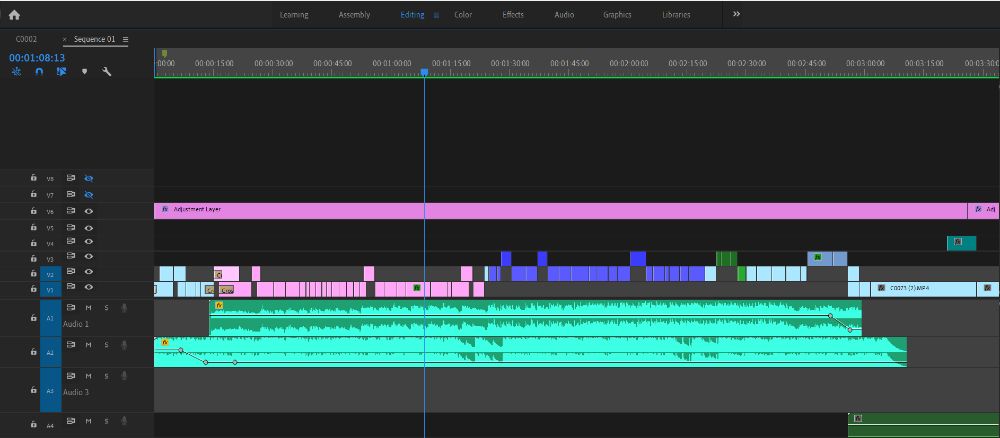Viewport: 1000px width, 438px height.
Task: Hide track V6 with eye icon
Action: pyautogui.click(x=89, y=210)
